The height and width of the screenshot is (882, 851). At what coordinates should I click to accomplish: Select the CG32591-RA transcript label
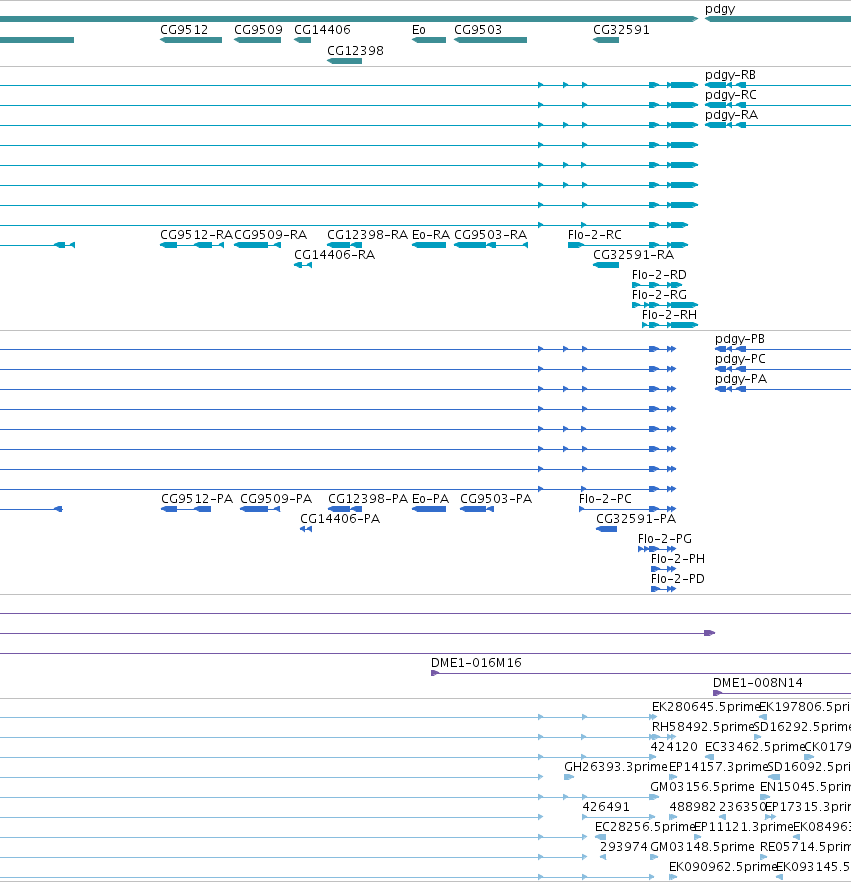click(633, 255)
